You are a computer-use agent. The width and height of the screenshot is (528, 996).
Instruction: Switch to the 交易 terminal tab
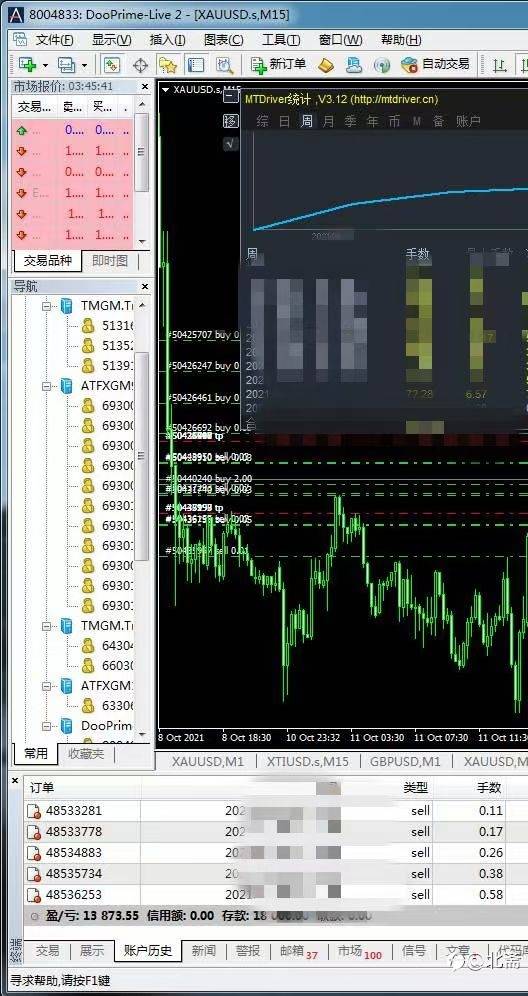point(48,951)
